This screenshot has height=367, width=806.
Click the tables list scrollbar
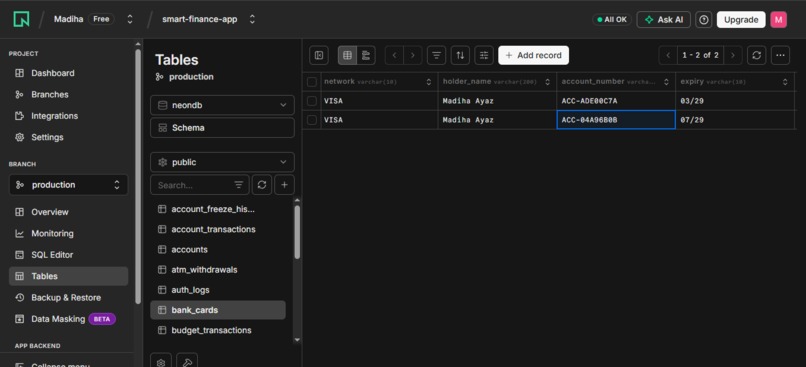click(x=297, y=232)
